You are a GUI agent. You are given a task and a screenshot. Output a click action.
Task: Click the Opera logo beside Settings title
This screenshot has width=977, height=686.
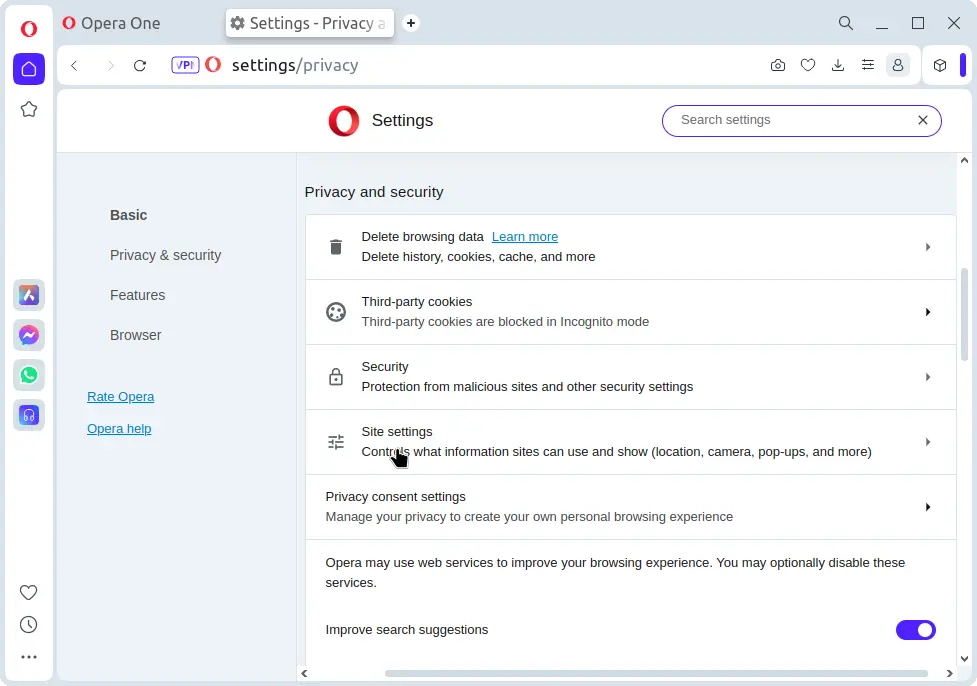[343, 121]
